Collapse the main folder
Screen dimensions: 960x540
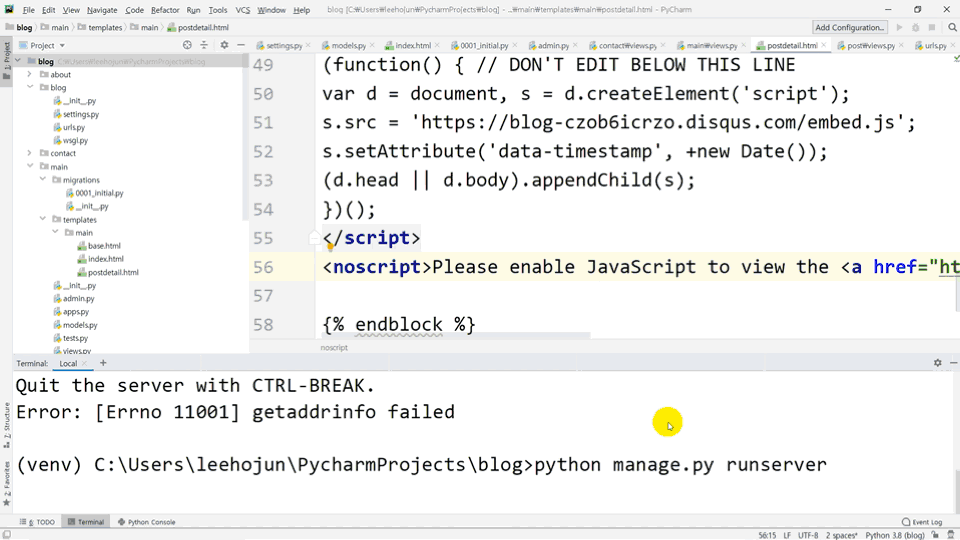[29, 167]
